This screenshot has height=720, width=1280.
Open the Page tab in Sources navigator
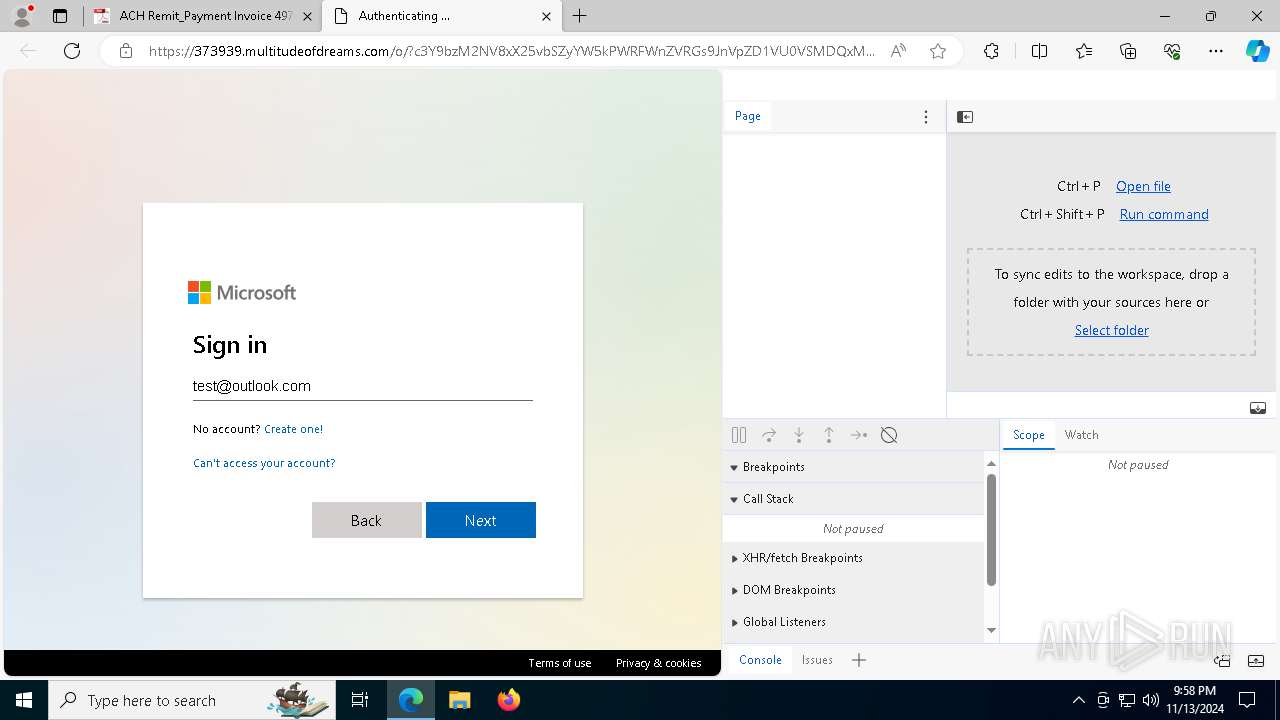click(748, 117)
